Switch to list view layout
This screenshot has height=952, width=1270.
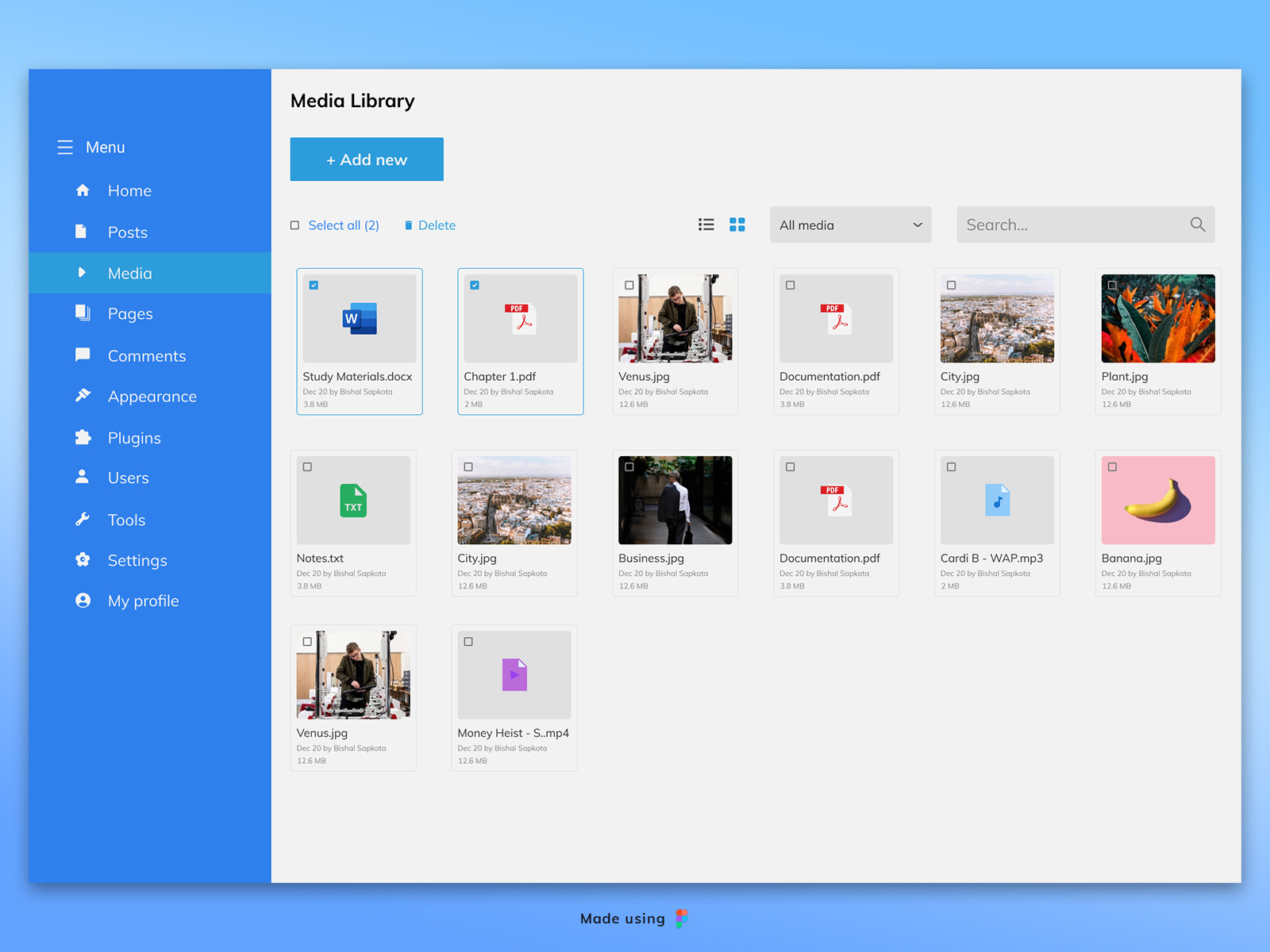point(706,225)
